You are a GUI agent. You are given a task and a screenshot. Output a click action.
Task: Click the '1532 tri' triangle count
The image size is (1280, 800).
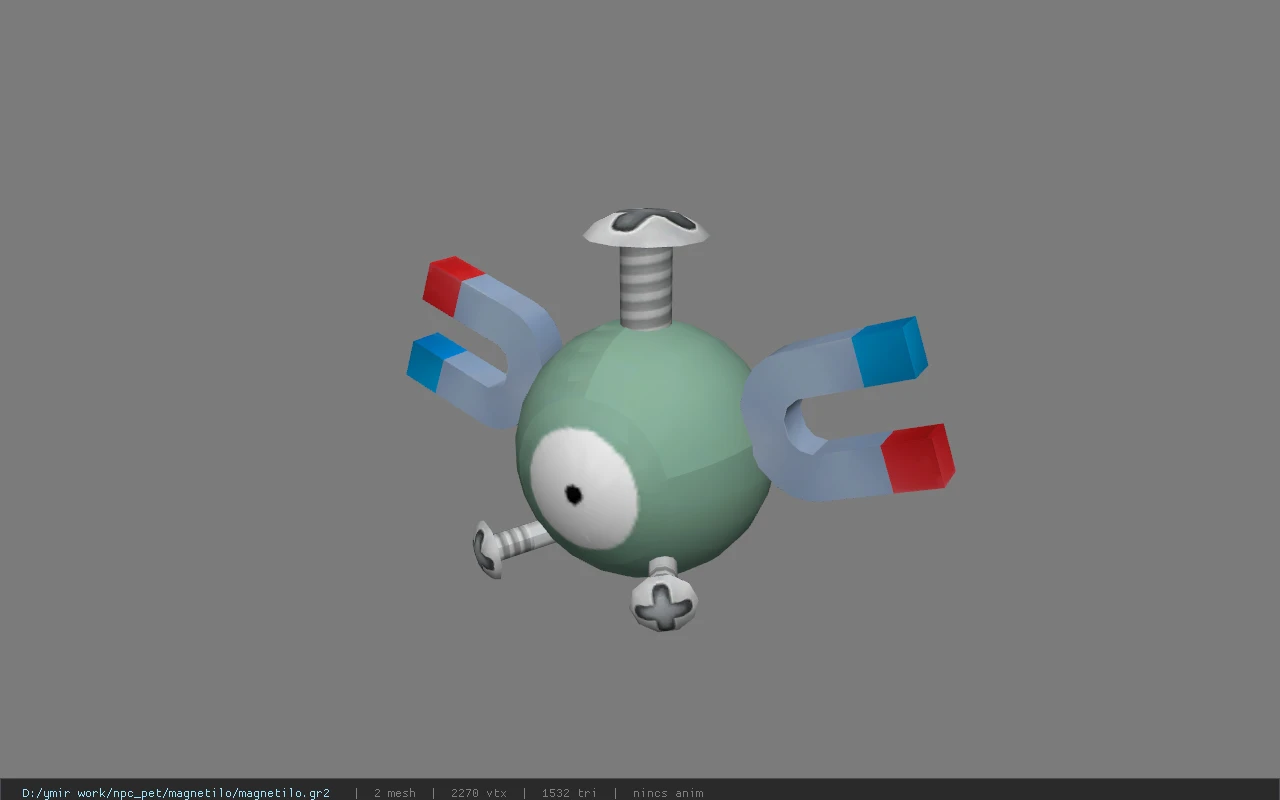pos(569,793)
